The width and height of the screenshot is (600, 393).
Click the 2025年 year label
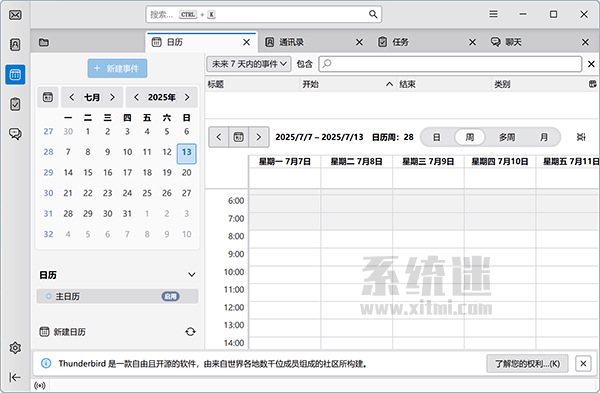pyautogui.click(x=161, y=97)
